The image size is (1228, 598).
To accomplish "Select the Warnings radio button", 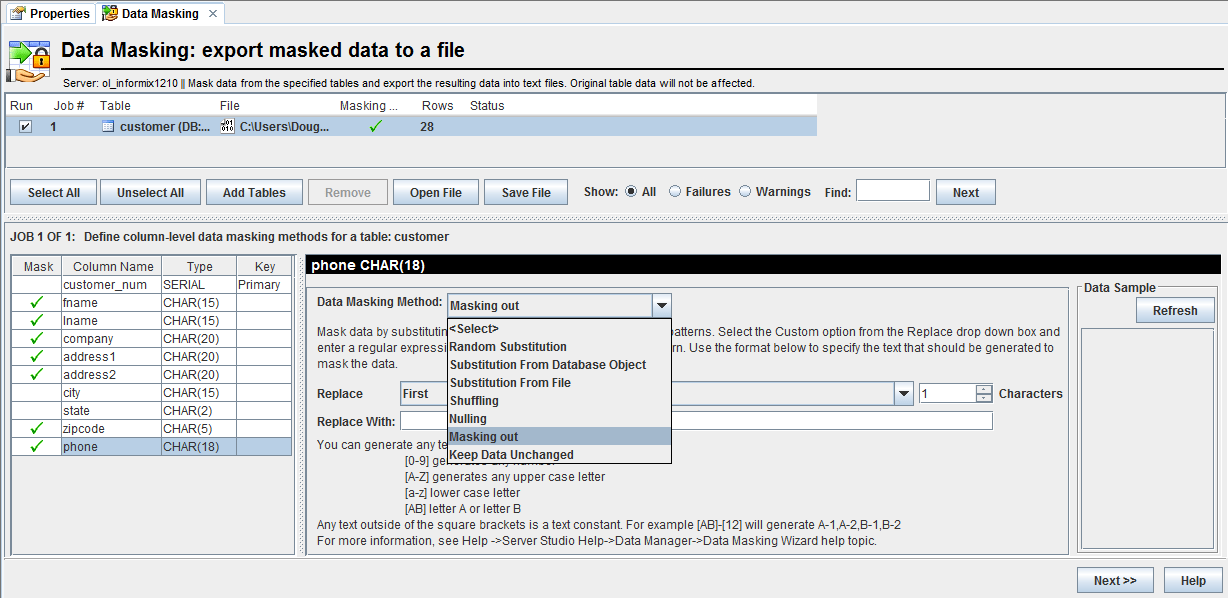I will tap(745, 192).
